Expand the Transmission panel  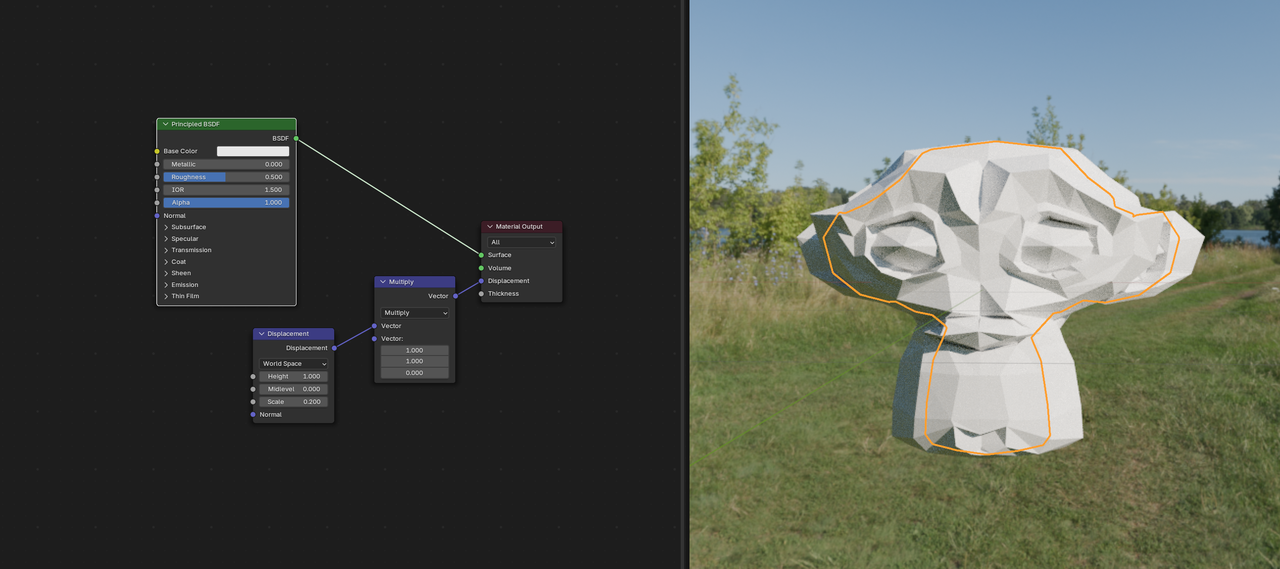click(x=166, y=250)
